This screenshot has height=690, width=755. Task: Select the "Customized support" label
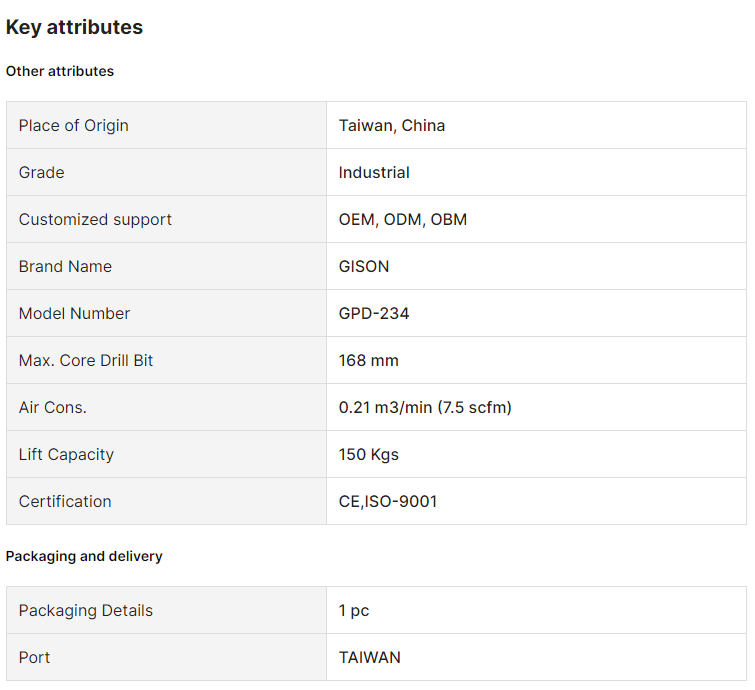[x=95, y=219]
